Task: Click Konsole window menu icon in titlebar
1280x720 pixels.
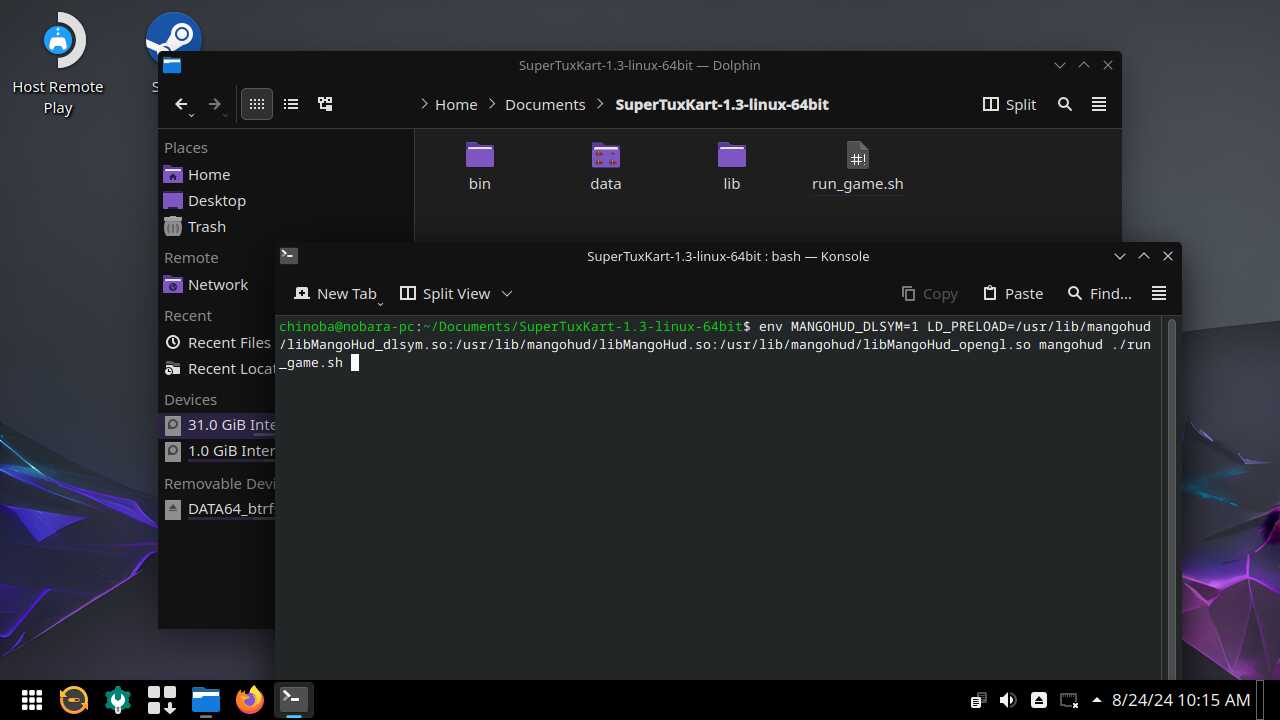Action: tap(288, 256)
